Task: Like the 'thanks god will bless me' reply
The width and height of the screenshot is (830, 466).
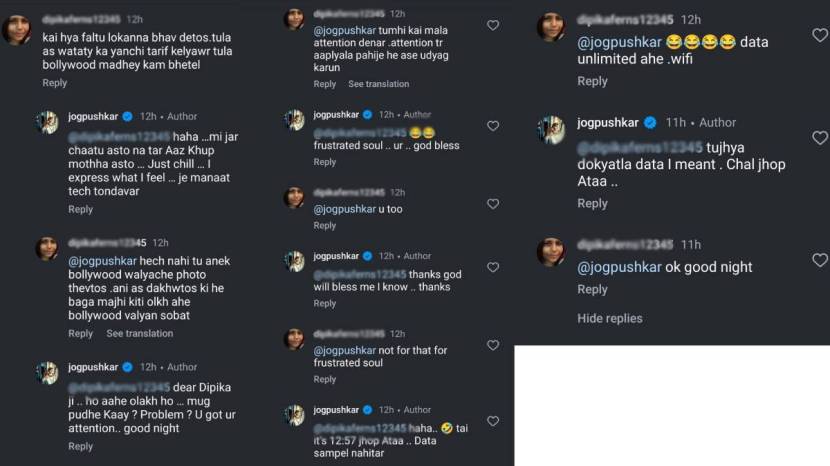Action: point(493,267)
